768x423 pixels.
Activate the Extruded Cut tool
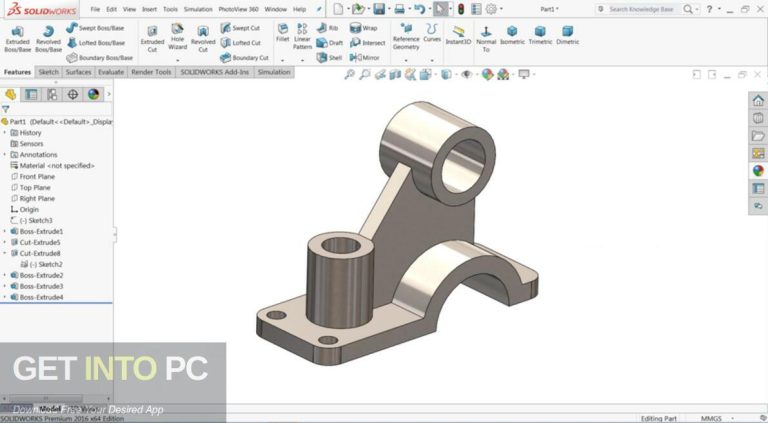pyautogui.click(x=152, y=39)
